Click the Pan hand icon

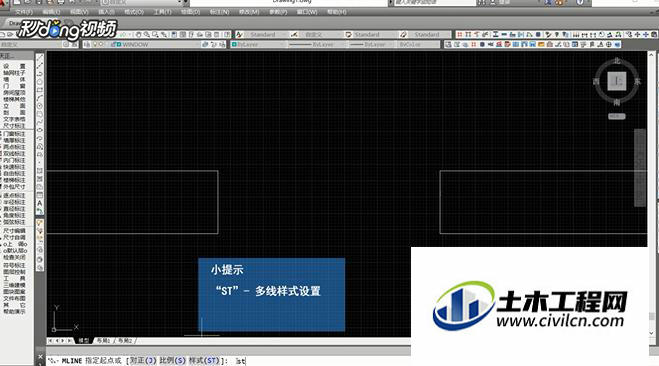138,34
